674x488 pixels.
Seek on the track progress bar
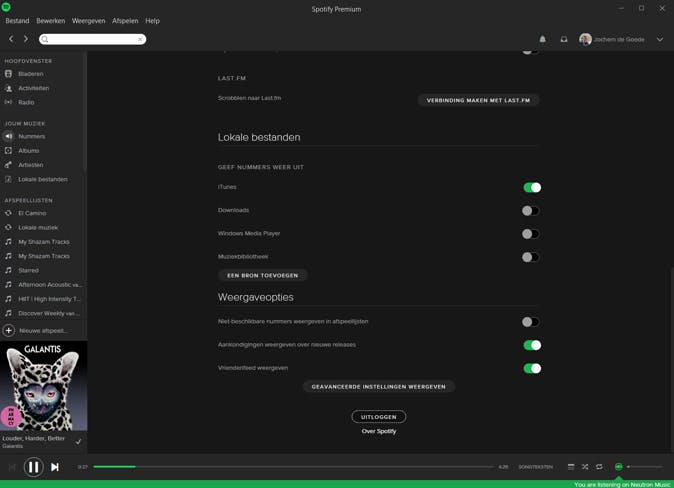click(x=294, y=467)
